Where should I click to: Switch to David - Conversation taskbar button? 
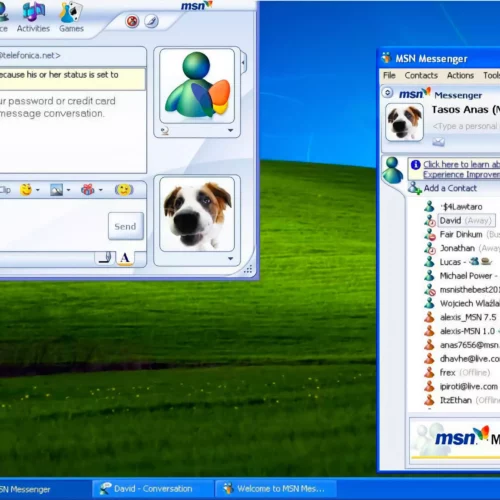[x=152, y=489]
